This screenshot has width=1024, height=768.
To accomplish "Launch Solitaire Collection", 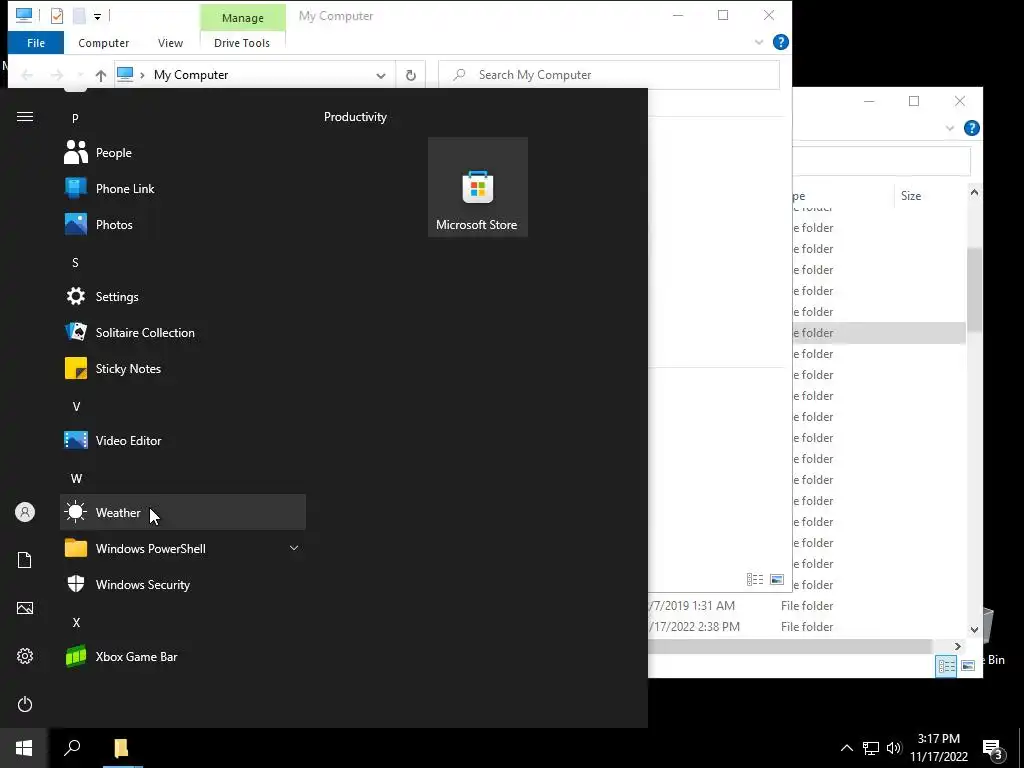I will (x=183, y=332).
